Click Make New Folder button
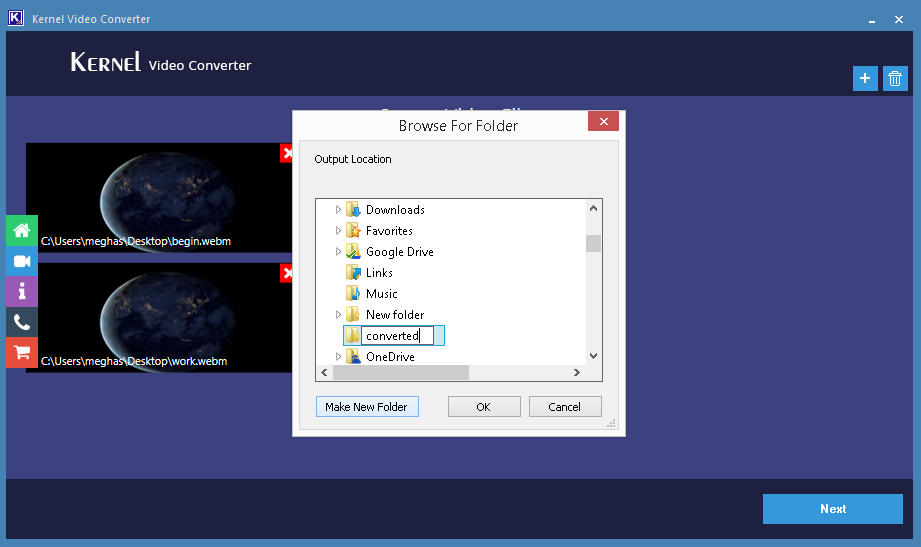 click(367, 407)
